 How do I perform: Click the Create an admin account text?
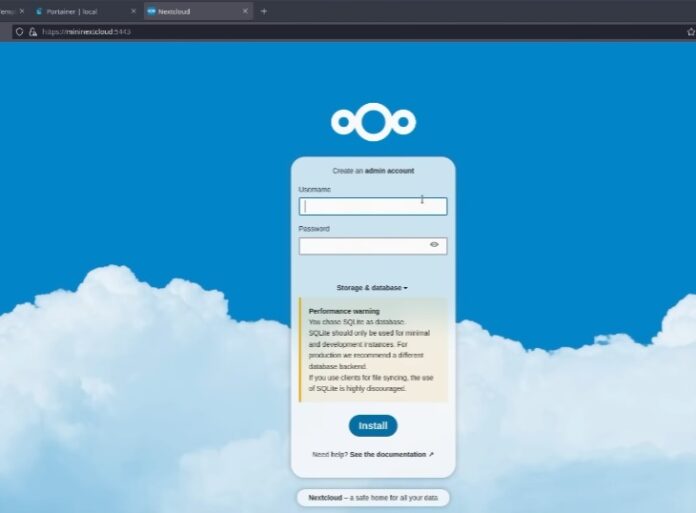pos(373,171)
